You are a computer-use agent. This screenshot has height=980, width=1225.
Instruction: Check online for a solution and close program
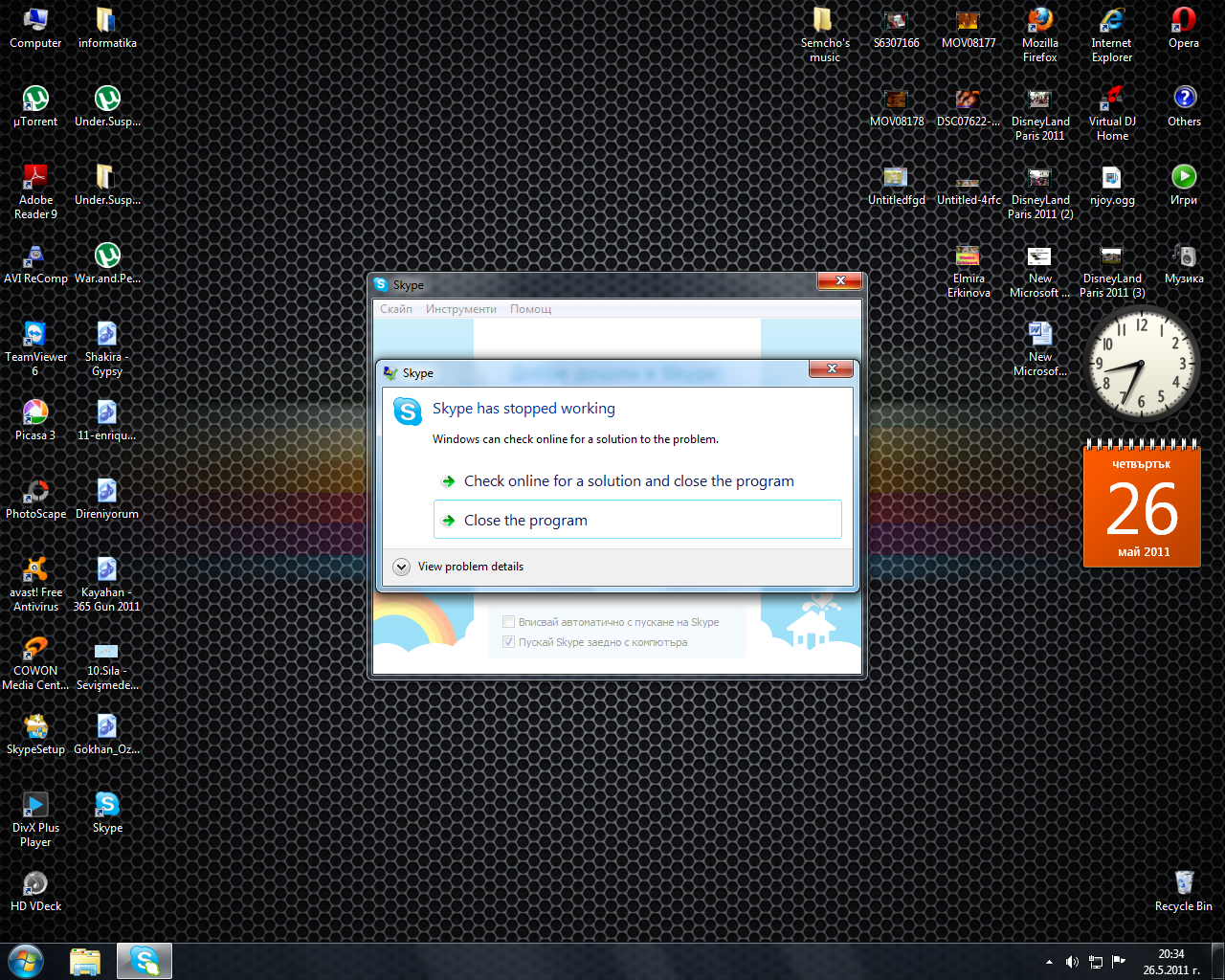(637, 481)
